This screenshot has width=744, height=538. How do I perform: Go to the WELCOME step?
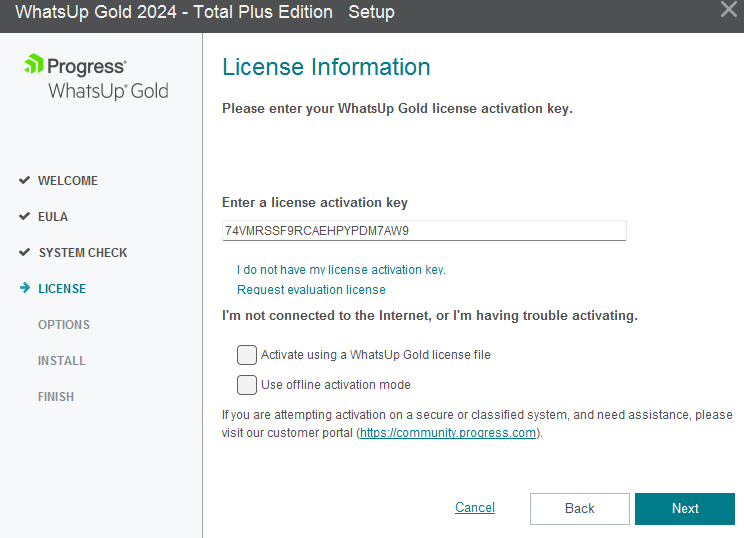tap(68, 181)
